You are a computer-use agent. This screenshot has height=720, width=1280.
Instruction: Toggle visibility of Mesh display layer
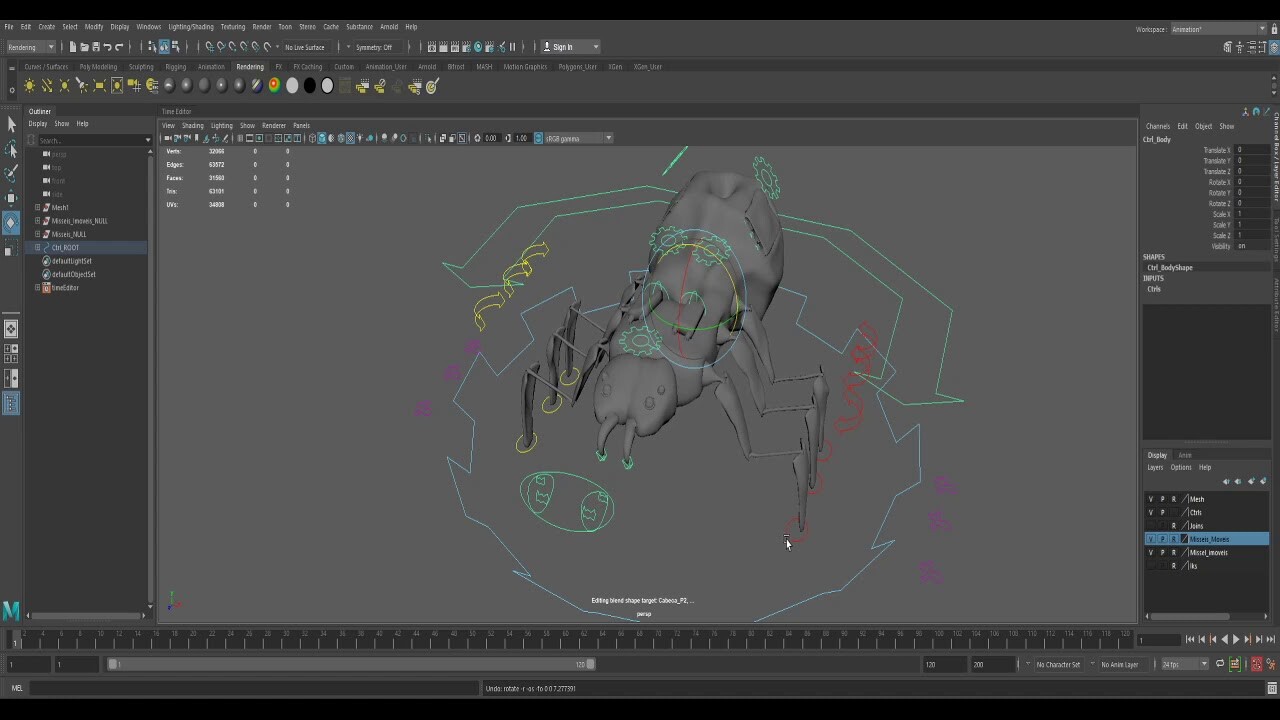point(1150,499)
